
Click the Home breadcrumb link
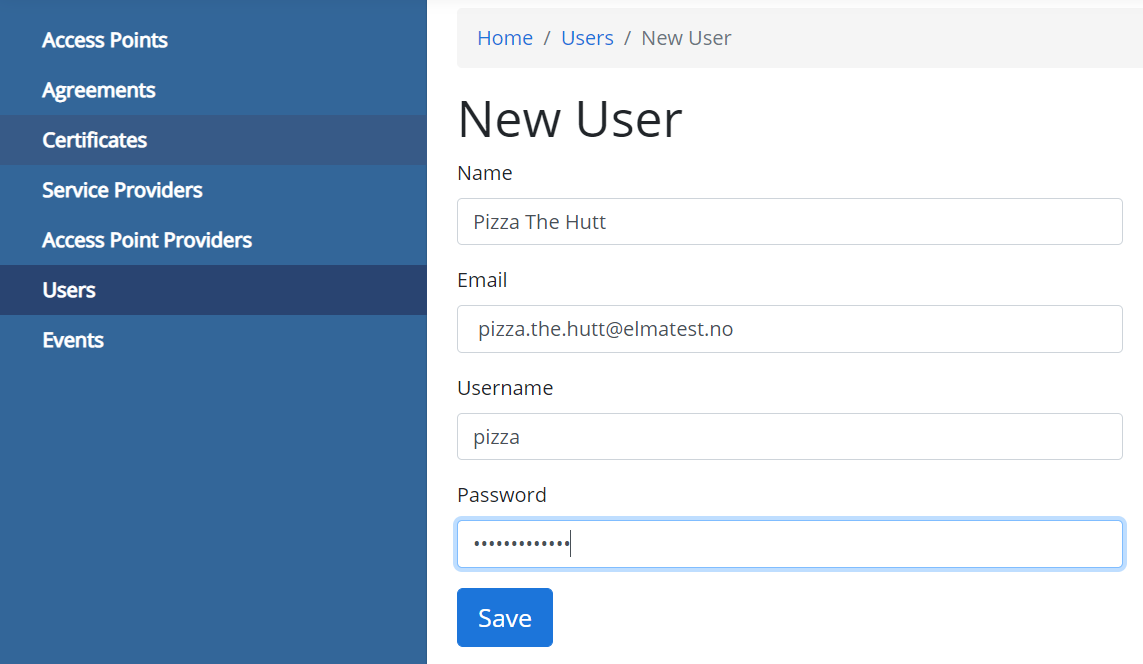505,38
